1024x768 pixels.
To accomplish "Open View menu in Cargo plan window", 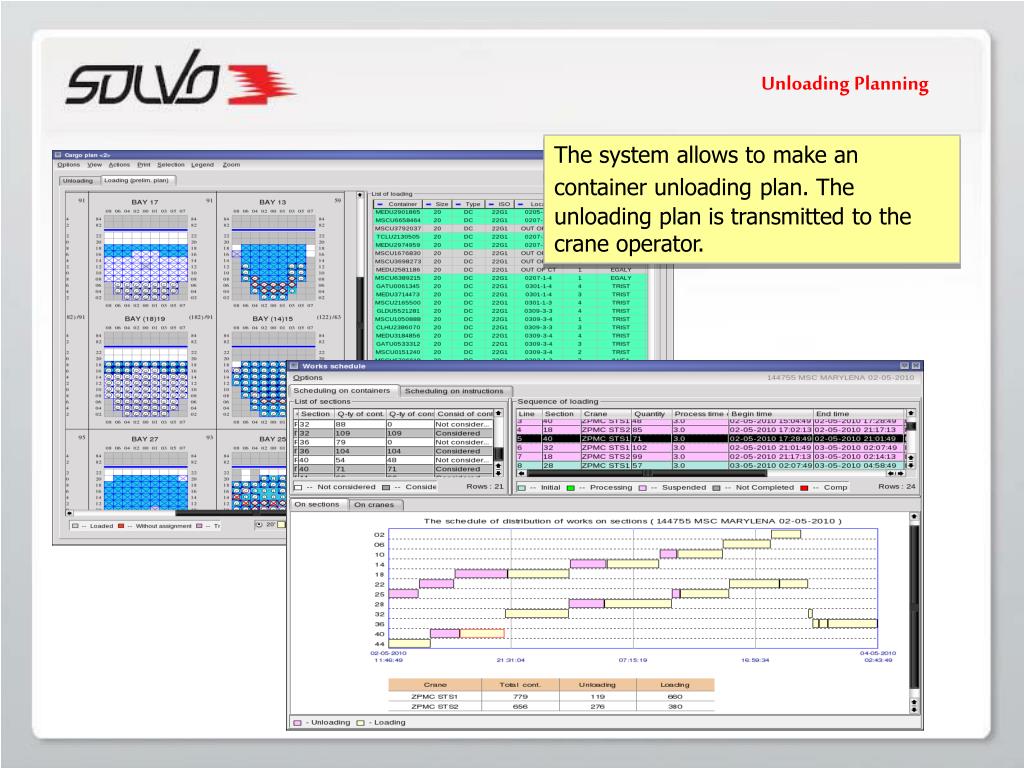I will (x=95, y=165).
